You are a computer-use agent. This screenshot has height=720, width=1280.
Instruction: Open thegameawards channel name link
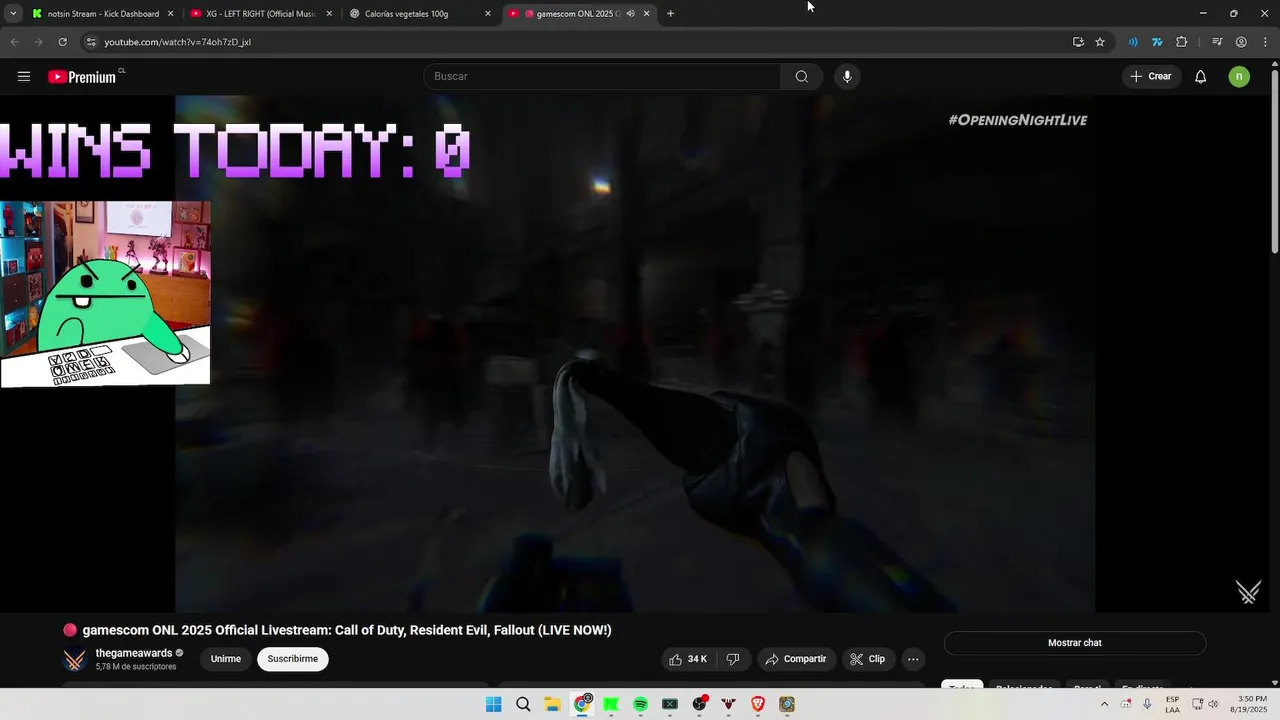(x=134, y=653)
